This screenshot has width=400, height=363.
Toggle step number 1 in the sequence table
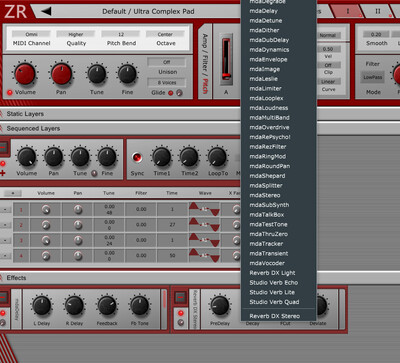click(x=21, y=210)
